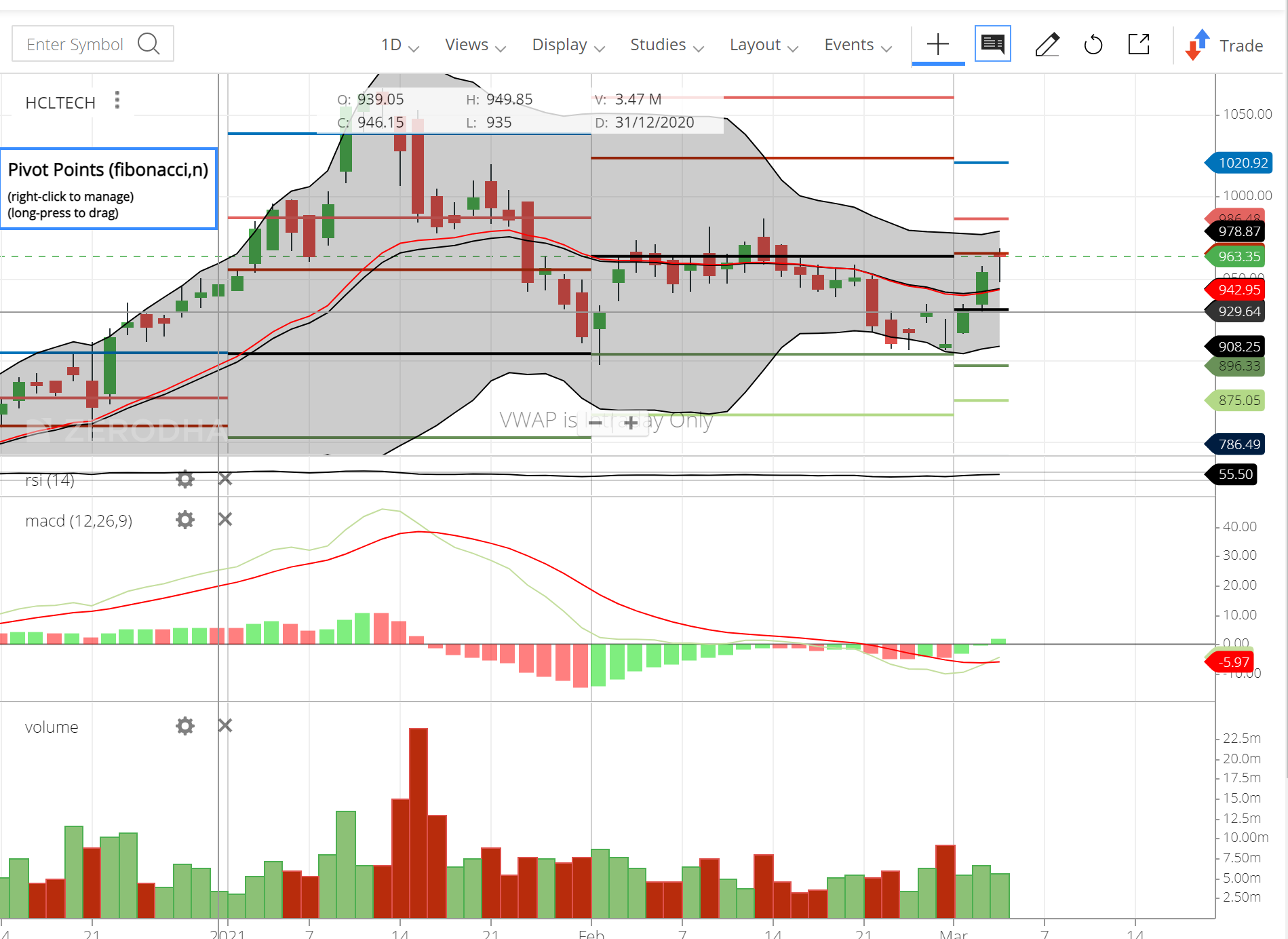Click the 942.95 red price tag

coord(1236,290)
